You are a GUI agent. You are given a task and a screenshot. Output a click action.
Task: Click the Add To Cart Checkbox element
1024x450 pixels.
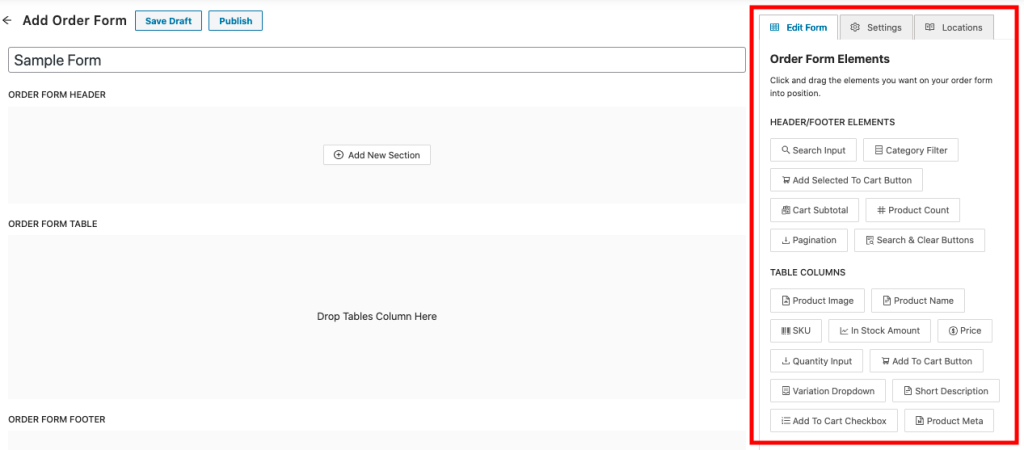point(833,421)
